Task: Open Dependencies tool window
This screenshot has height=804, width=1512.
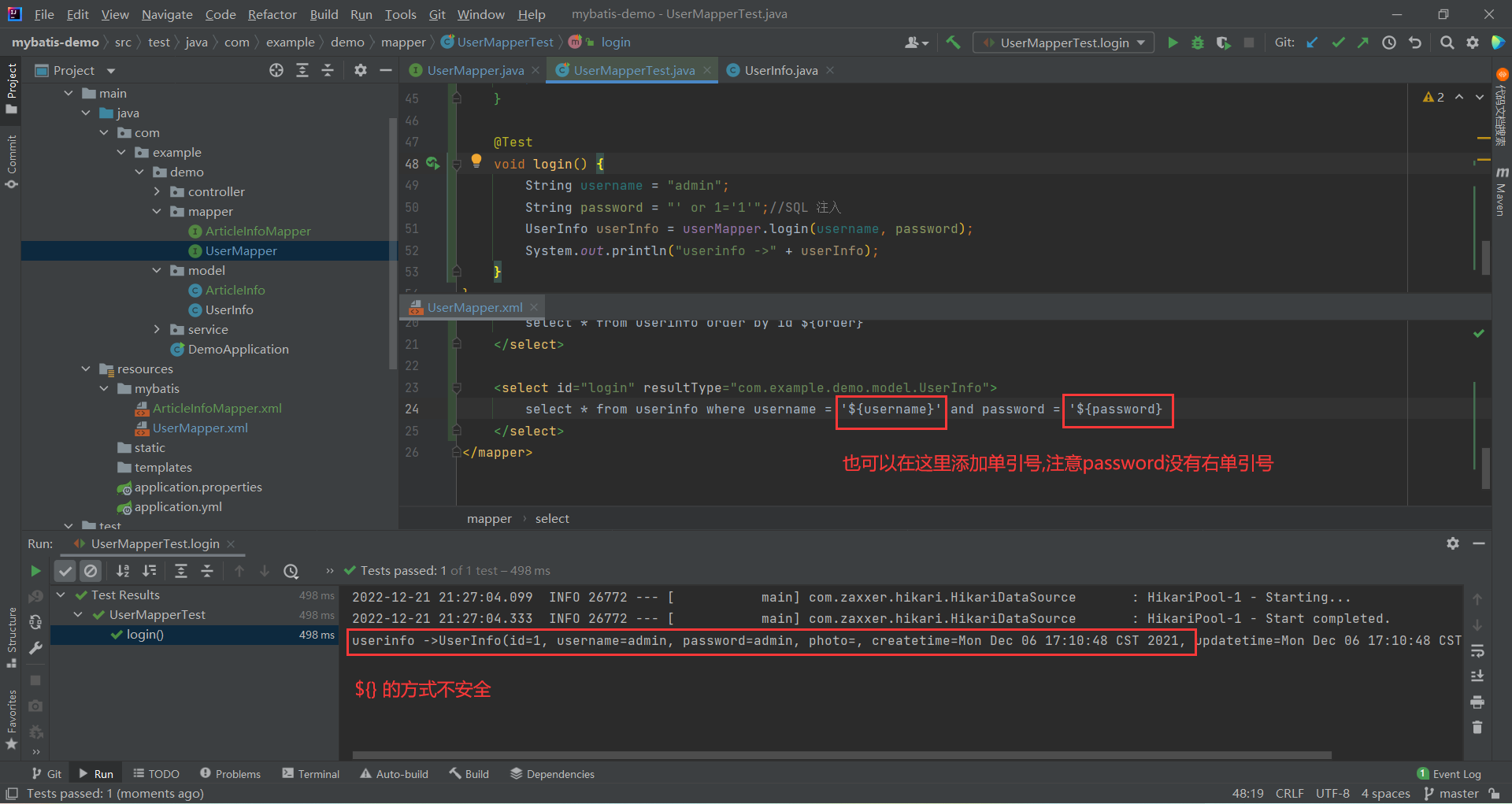Action: (x=552, y=774)
